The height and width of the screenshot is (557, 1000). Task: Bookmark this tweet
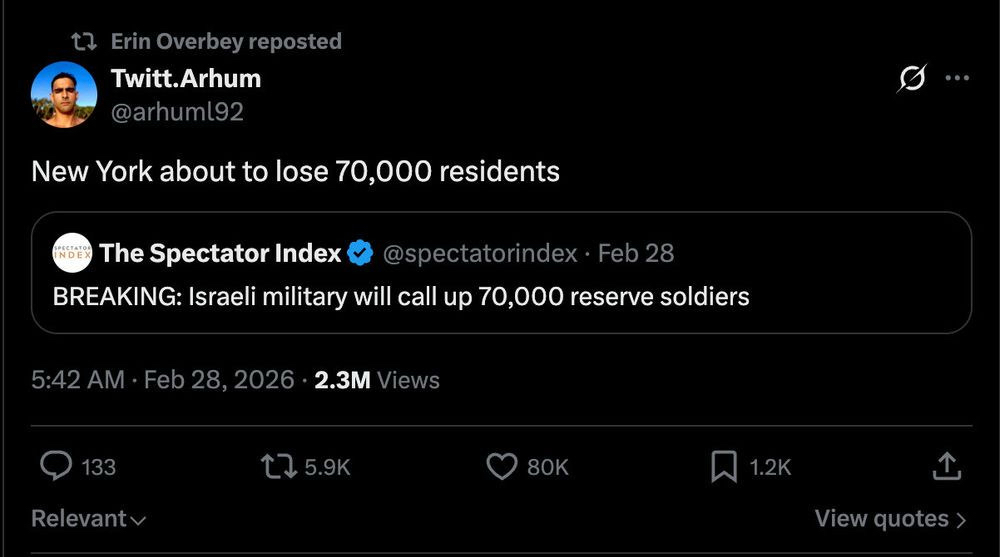click(x=723, y=466)
